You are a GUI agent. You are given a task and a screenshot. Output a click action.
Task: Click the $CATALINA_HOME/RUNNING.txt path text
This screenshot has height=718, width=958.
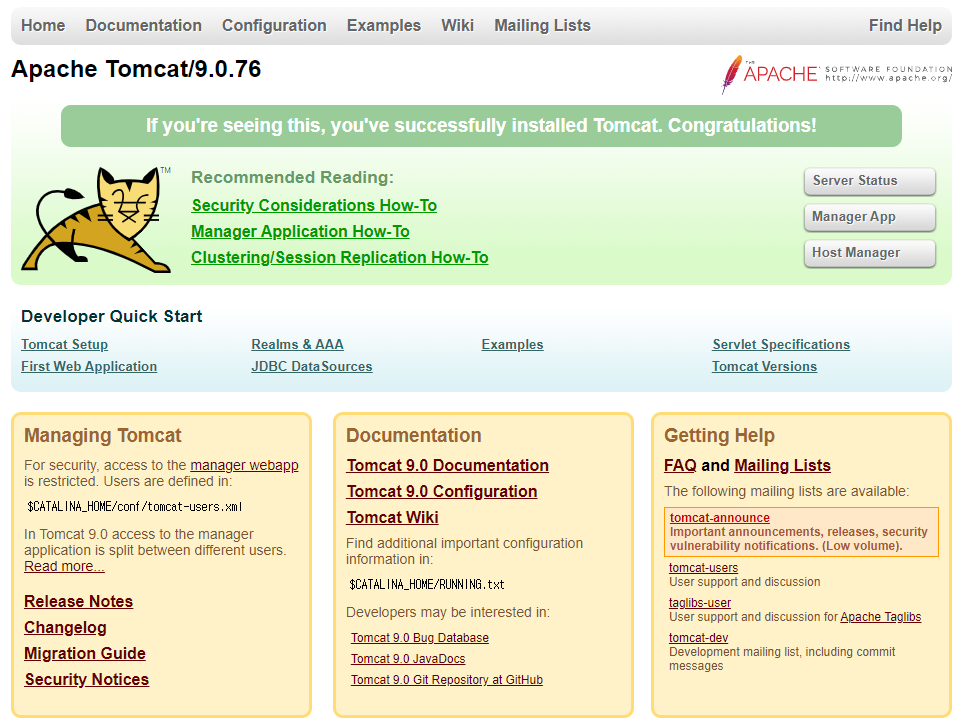(x=426, y=585)
